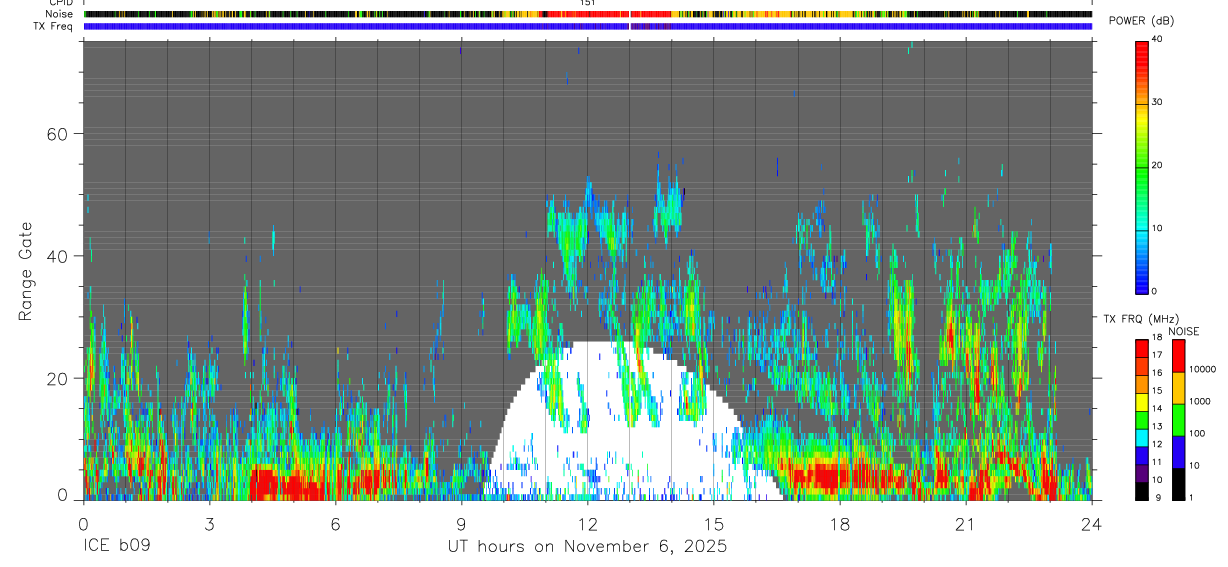Click the 24 hour tick on UT axis
The width and height of the screenshot is (1228, 567).
[x=1092, y=524]
